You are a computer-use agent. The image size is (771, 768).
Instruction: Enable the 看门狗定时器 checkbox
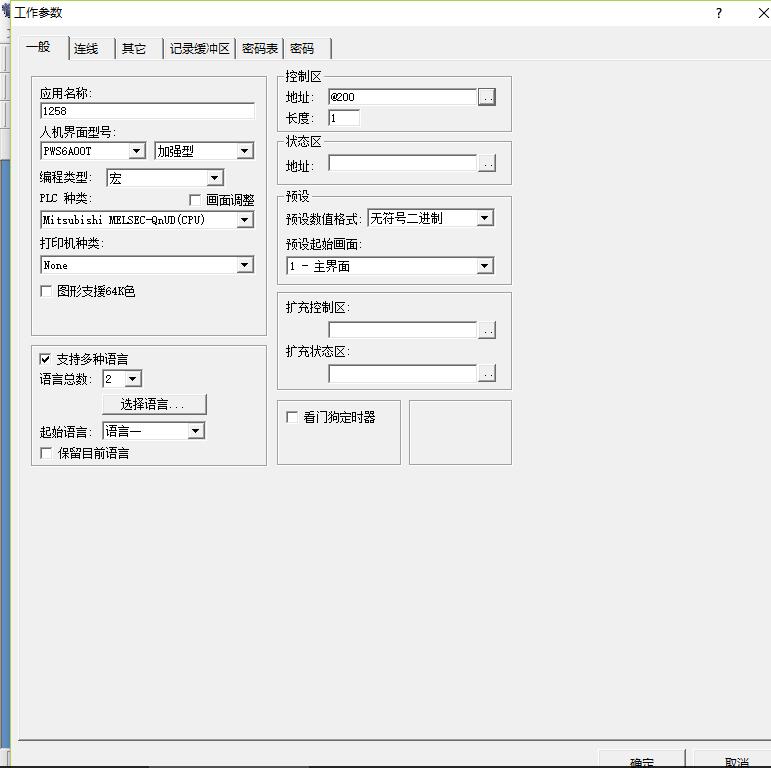(293, 417)
